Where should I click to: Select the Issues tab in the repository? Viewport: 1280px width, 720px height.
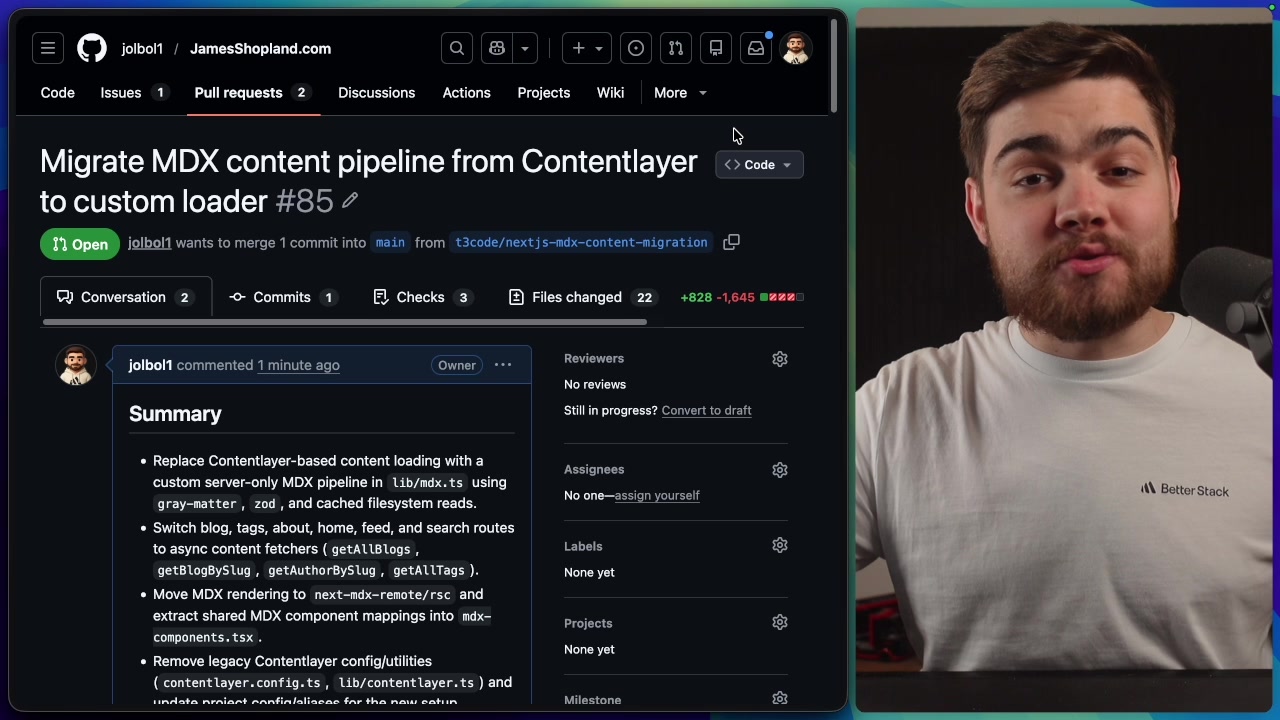tap(120, 92)
